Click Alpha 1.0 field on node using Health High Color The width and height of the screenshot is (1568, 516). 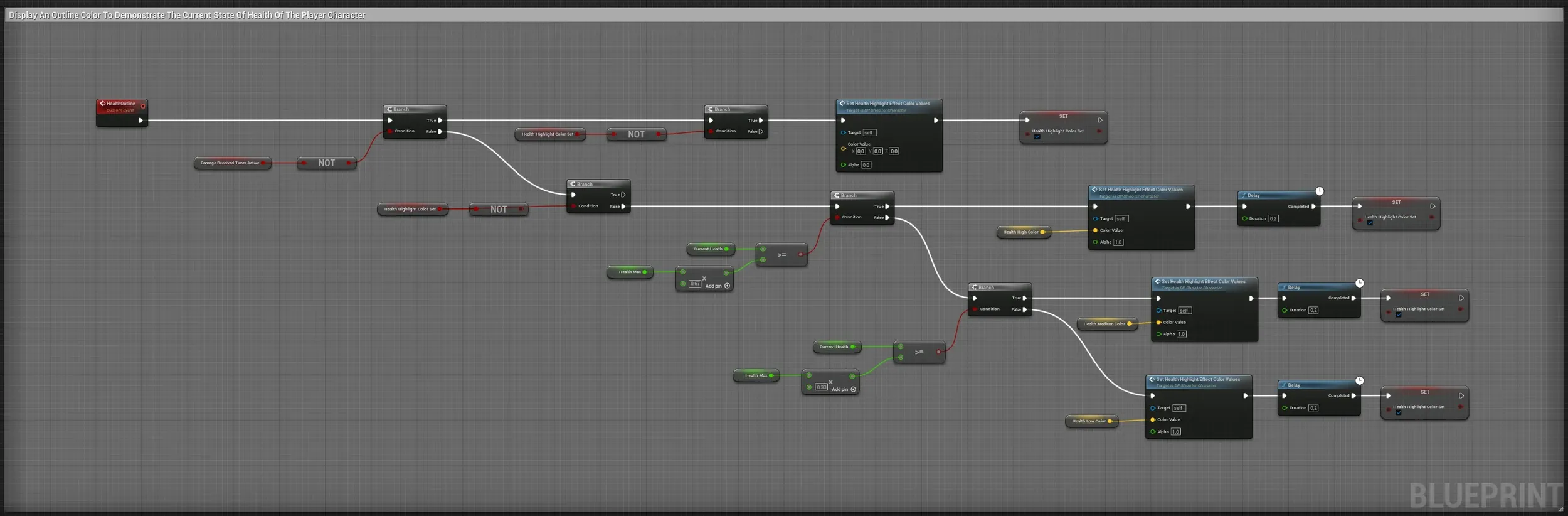(1118, 242)
